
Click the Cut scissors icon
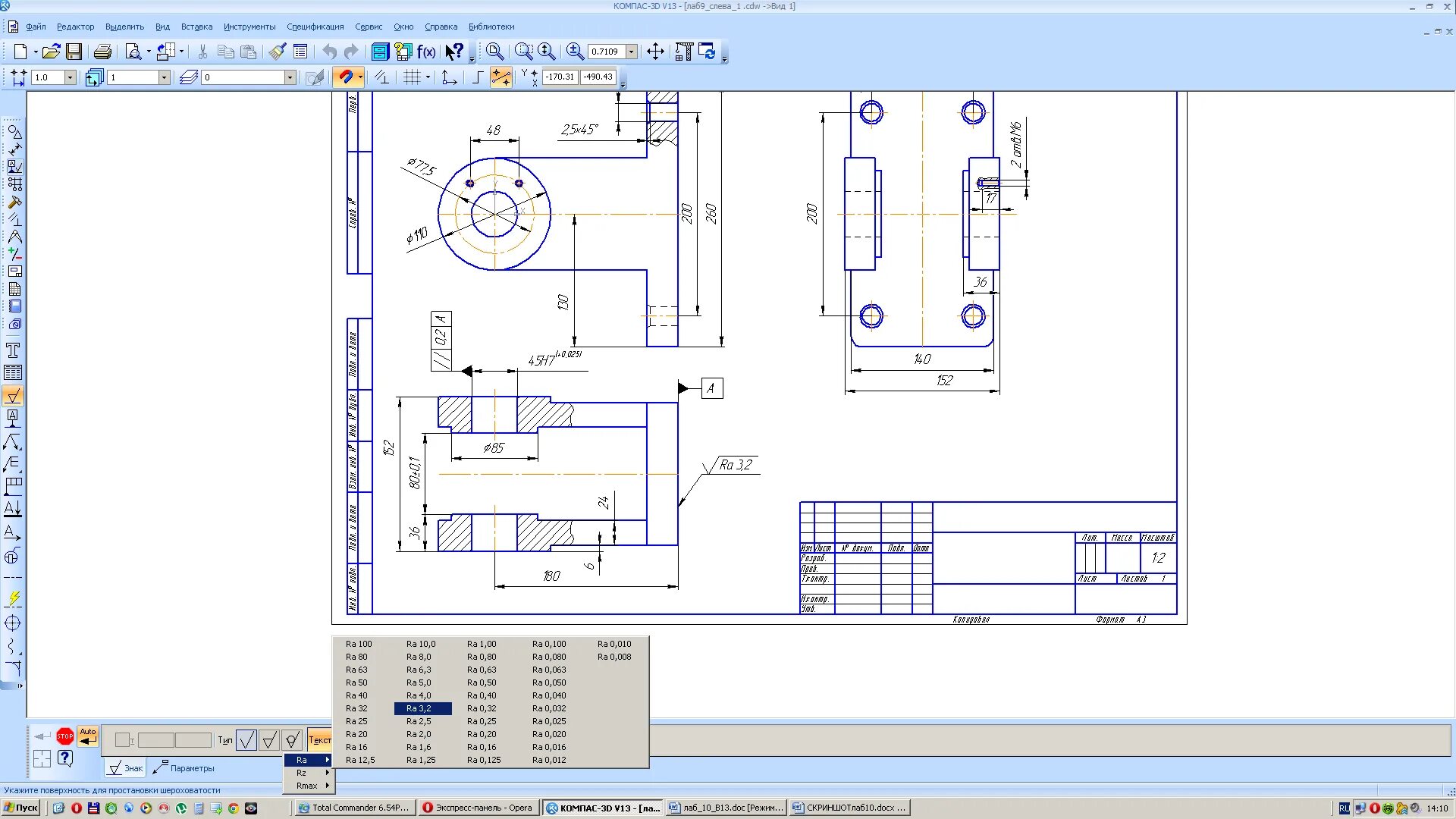202,52
